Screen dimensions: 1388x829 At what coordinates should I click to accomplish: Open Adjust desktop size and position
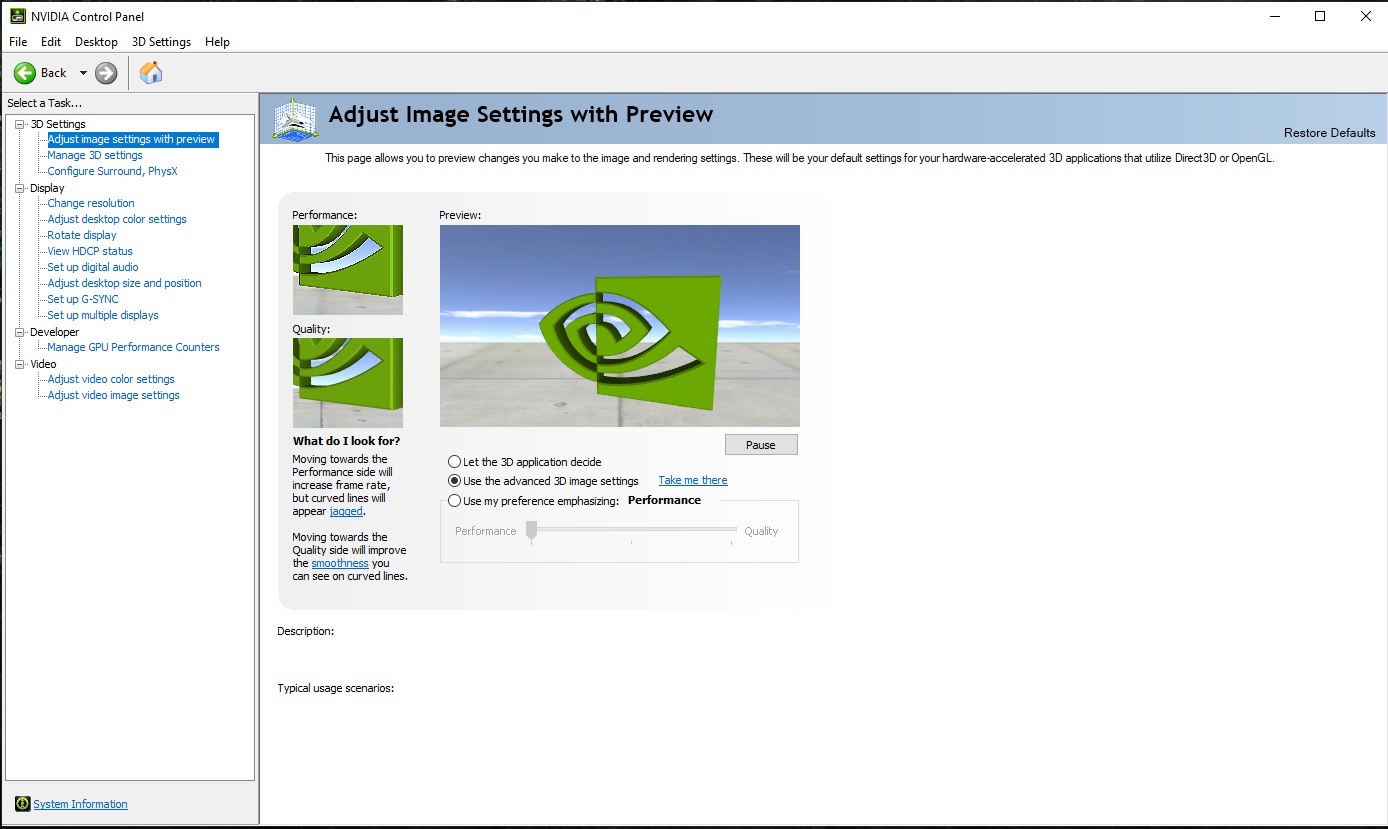click(x=124, y=284)
